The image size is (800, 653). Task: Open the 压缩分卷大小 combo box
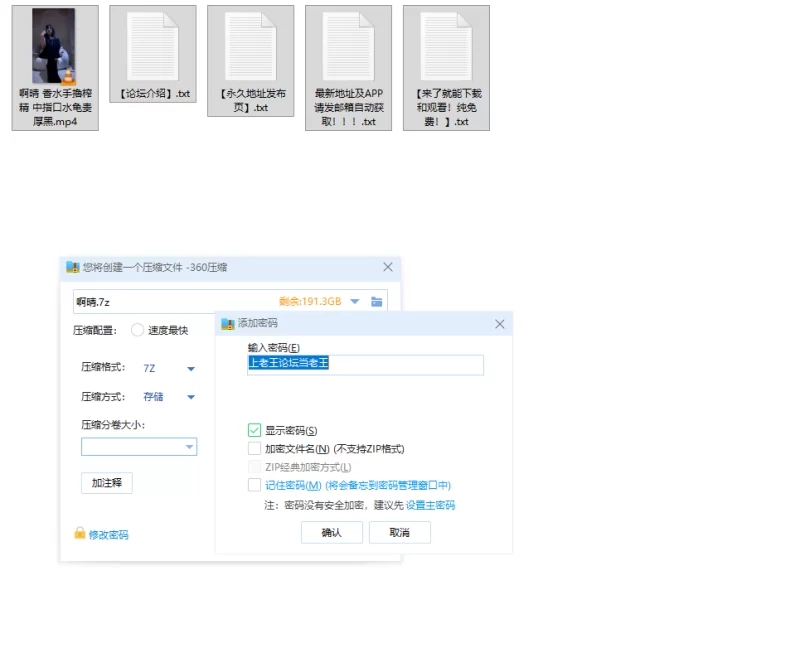click(x=139, y=447)
